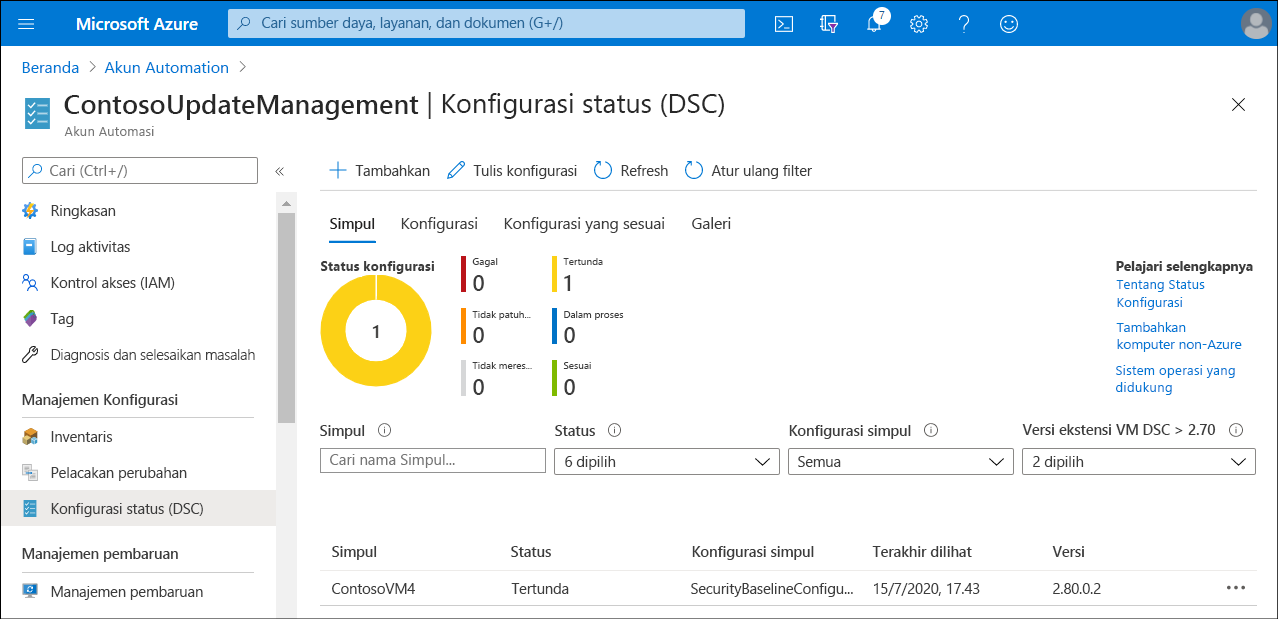Open directory and subscription filter icon
The width and height of the screenshot is (1278, 619).
828,24
